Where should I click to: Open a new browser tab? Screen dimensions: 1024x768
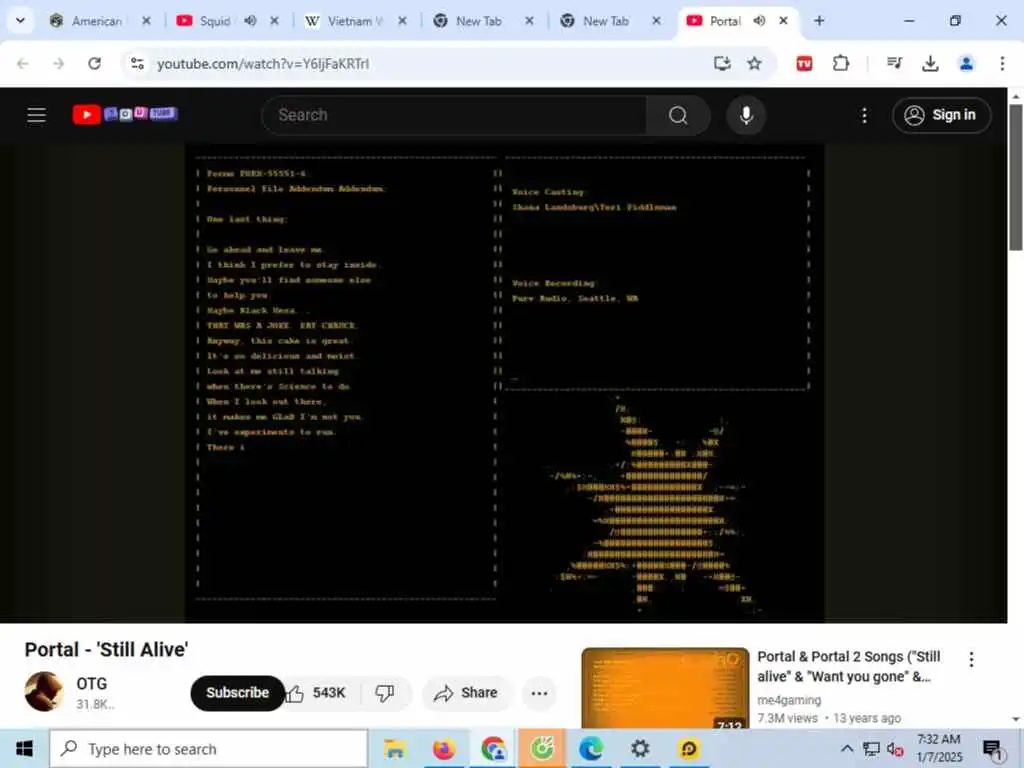pyautogui.click(x=819, y=21)
